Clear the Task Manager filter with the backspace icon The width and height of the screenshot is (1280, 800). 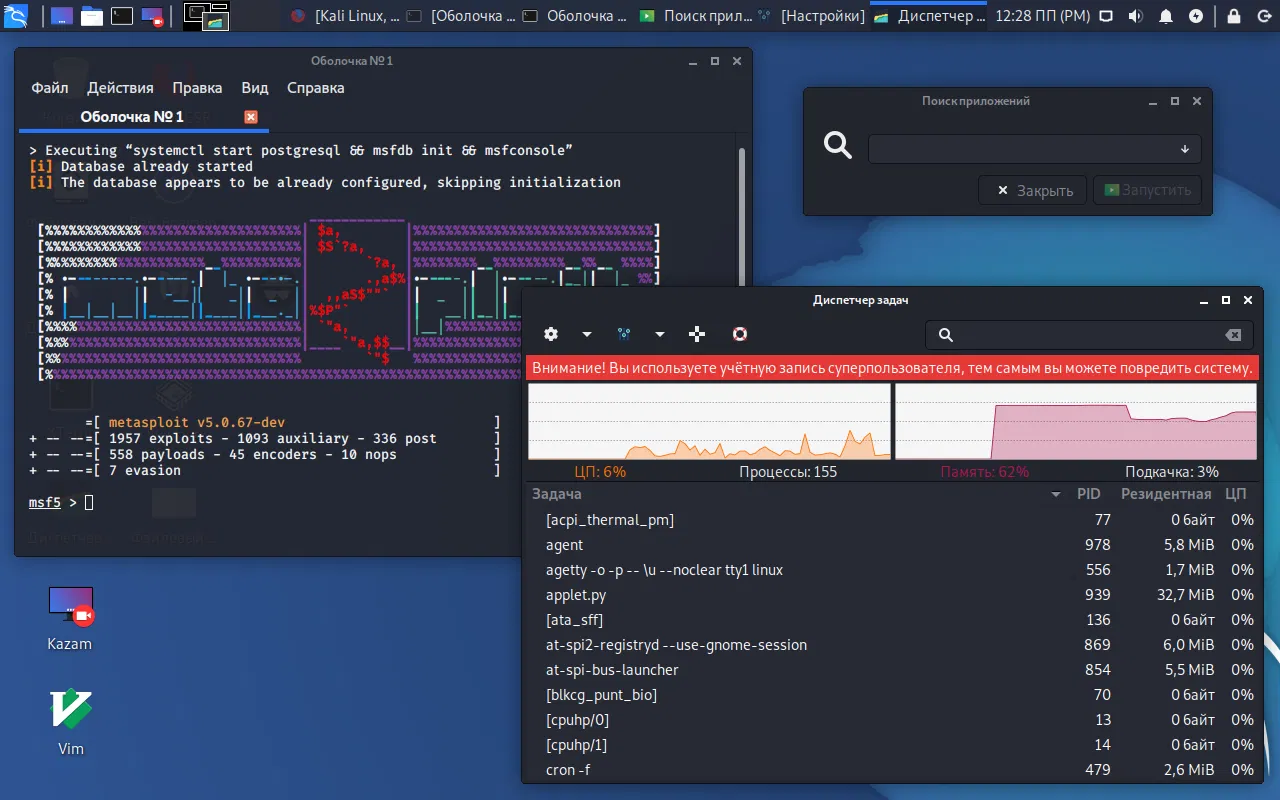click(1233, 335)
